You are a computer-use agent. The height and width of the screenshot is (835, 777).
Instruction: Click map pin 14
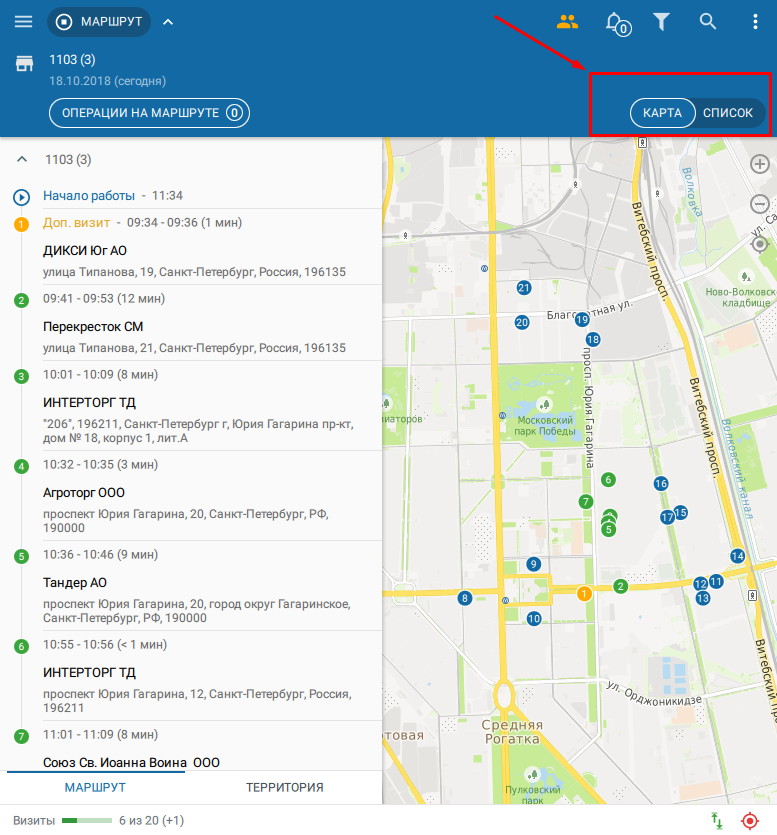click(738, 556)
